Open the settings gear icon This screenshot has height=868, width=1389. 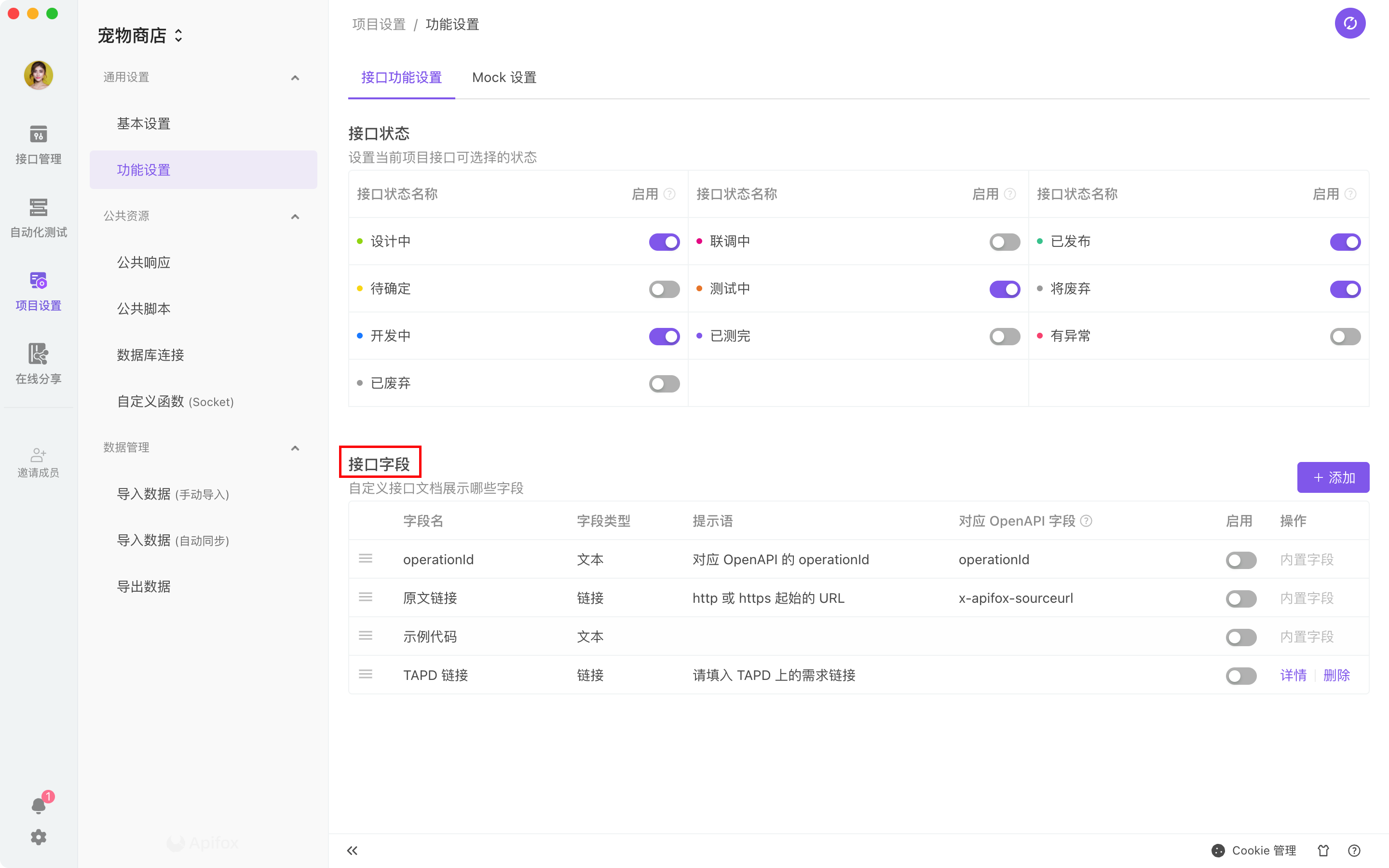pos(38,837)
